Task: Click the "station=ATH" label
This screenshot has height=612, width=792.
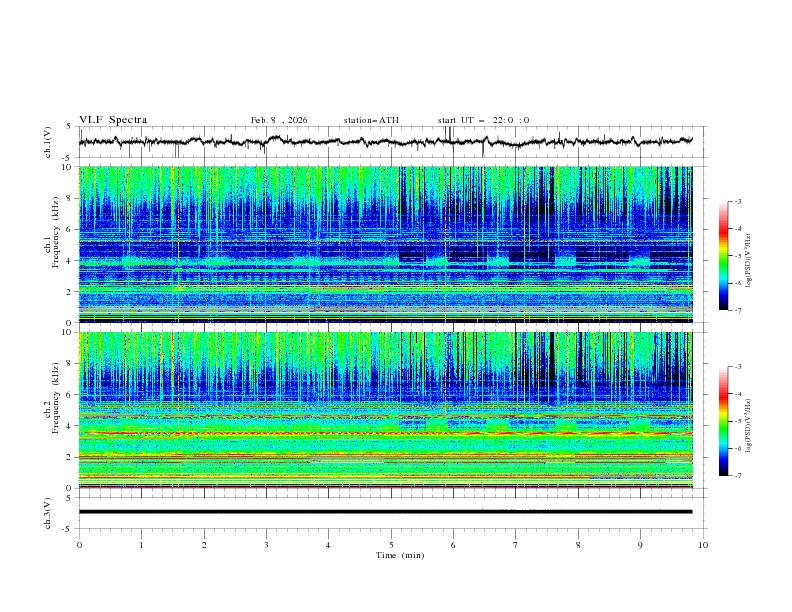Action: pyautogui.click(x=371, y=120)
